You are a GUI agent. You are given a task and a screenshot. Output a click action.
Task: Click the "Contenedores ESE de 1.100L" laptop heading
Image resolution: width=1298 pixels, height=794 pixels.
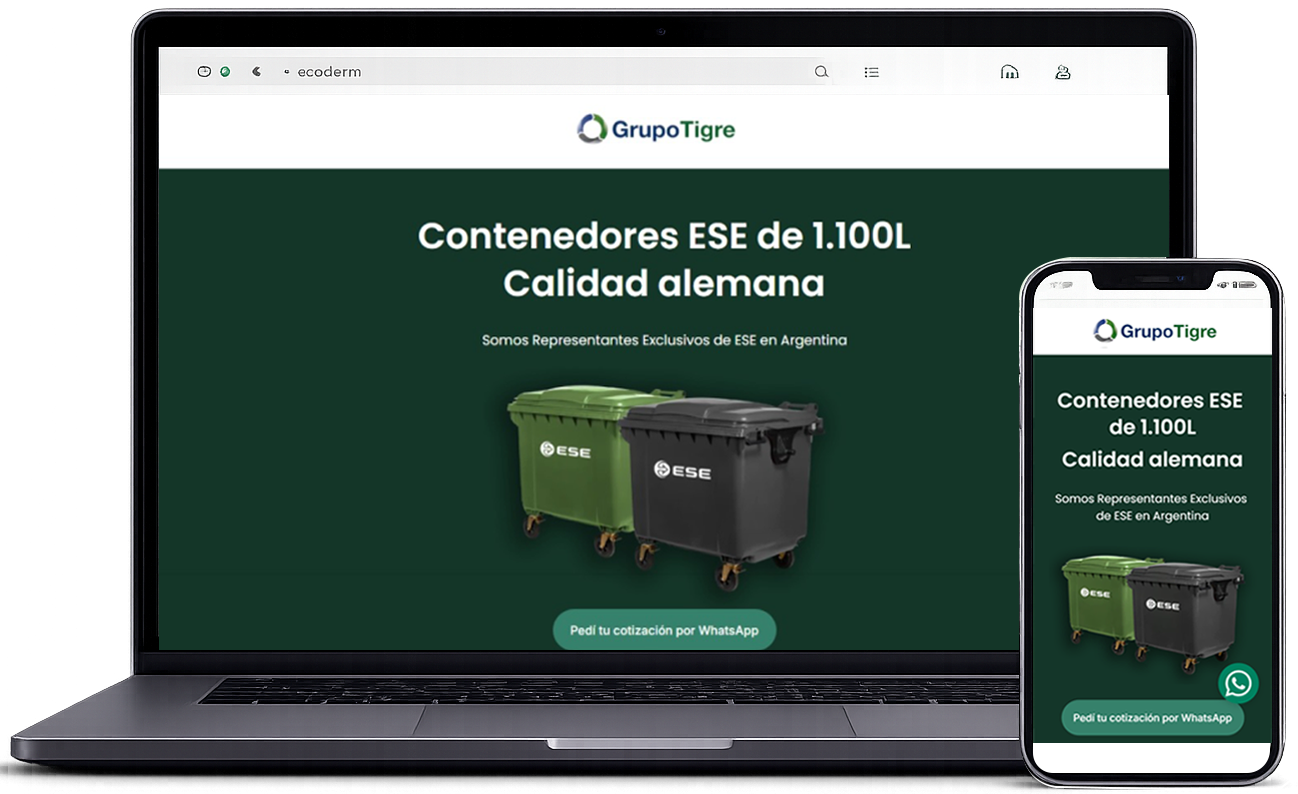(x=664, y=237)
